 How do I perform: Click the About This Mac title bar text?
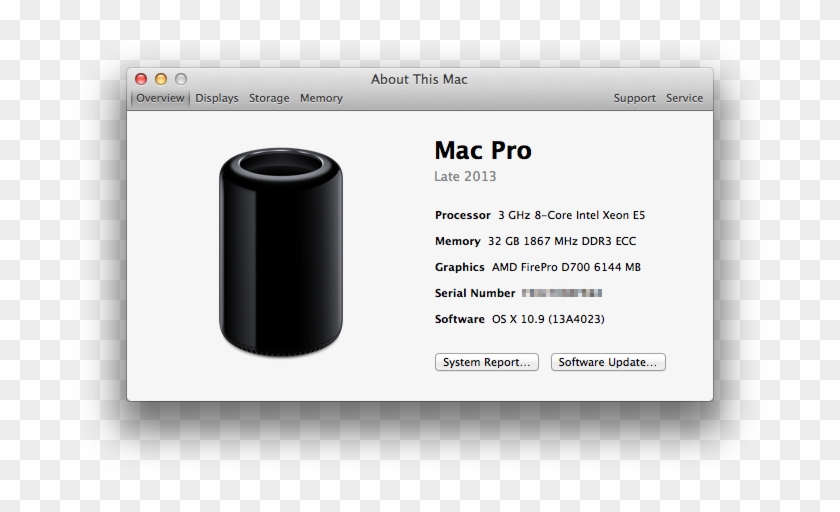419,79
